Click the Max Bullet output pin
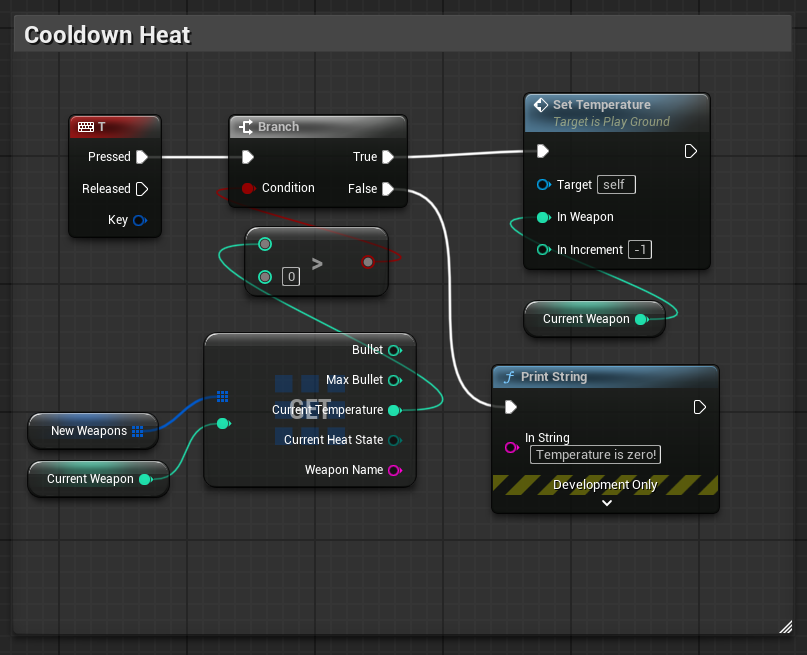Screen dimensions: 807x655 coord(395,380)
